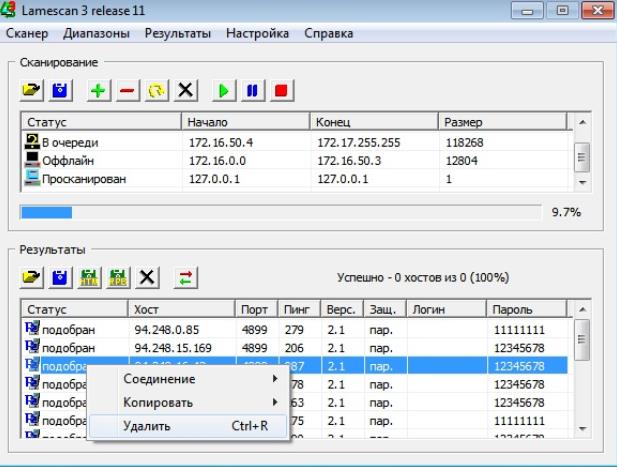This screenshot has width=617, height=467.
Task: Click the red-green arrows icon in Результаты
Action: coord(186,277)
